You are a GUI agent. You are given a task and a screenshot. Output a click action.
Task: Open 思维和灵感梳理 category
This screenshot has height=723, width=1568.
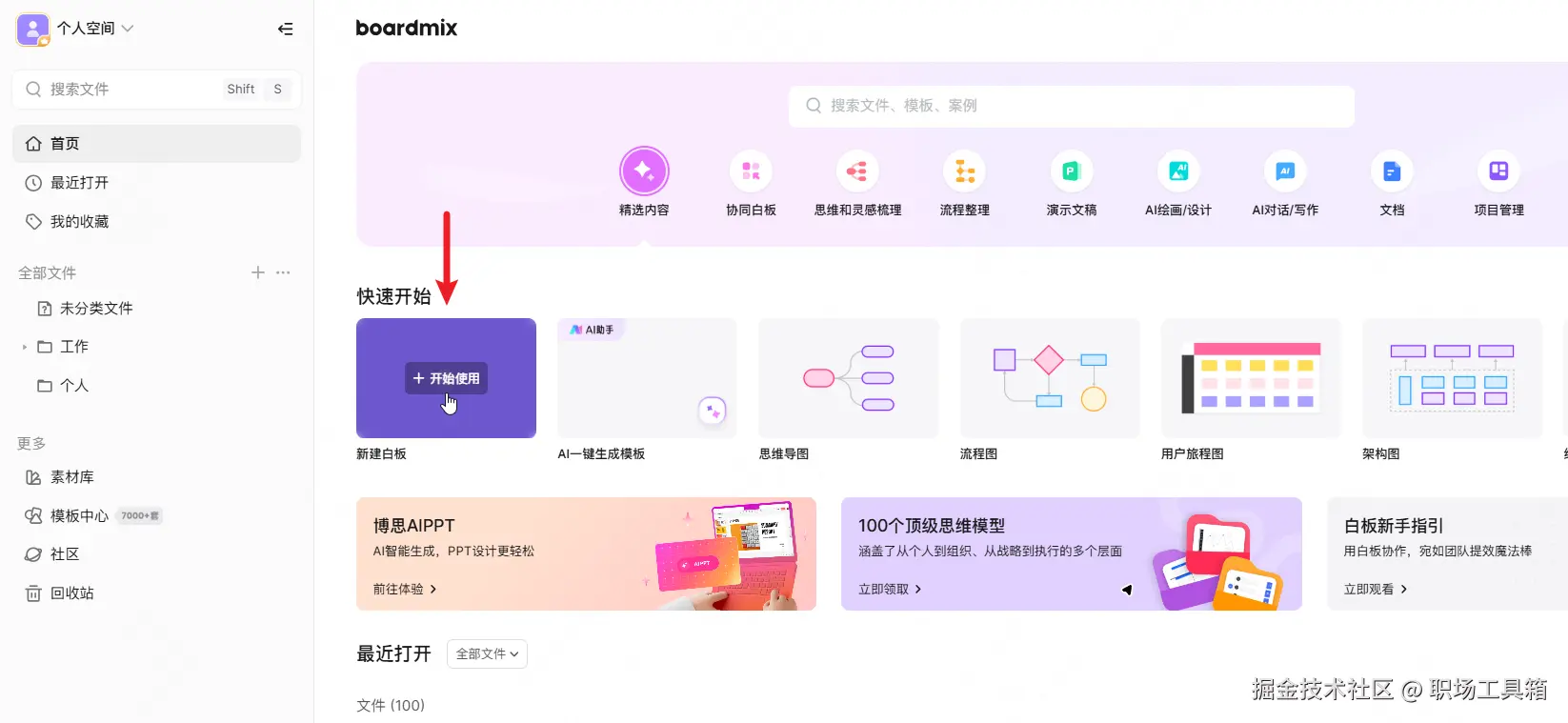pyautogui.click(x=857, y=171)
